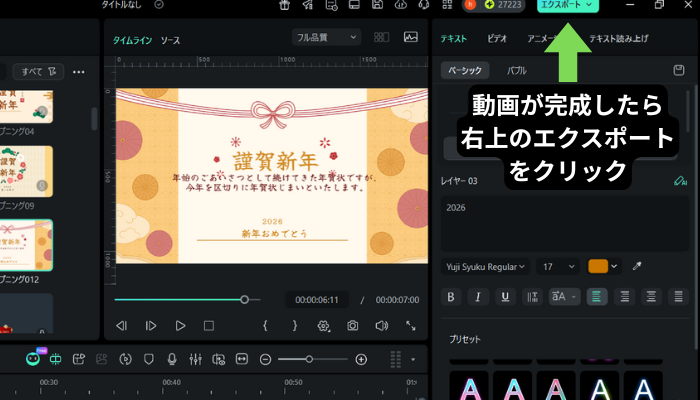Click the orange user avatar
The width and height of the screenshot is (700, 400).
tap(471, 5)
